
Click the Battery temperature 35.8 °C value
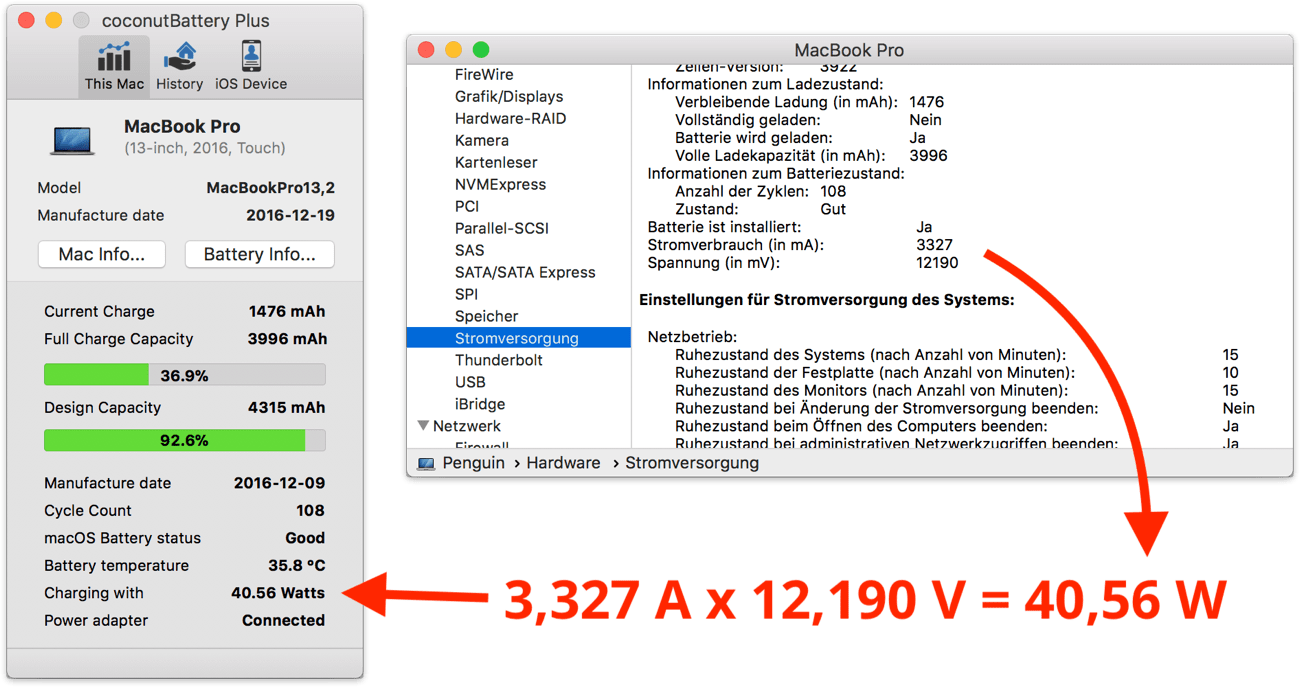(x=296, y=565)
